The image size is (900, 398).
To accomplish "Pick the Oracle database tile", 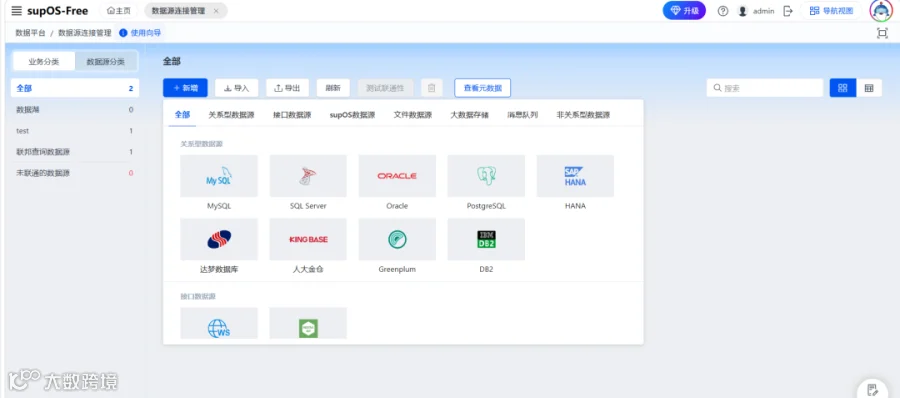I will coord(397,176).
